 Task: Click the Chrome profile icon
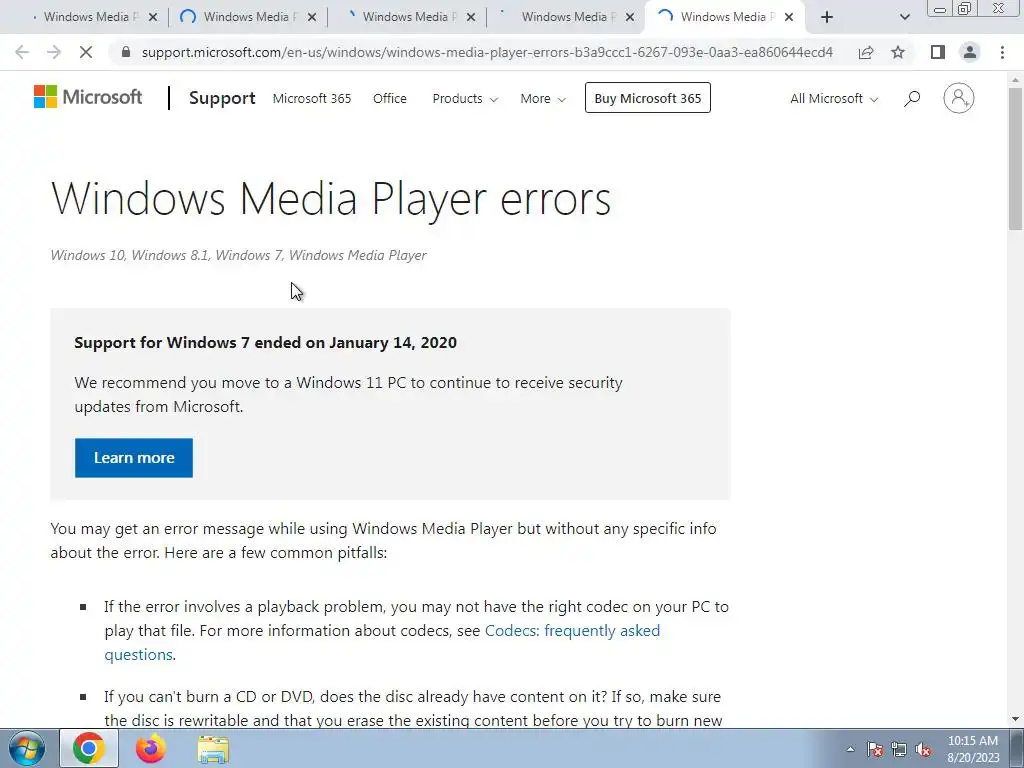[x=970, y=52]
